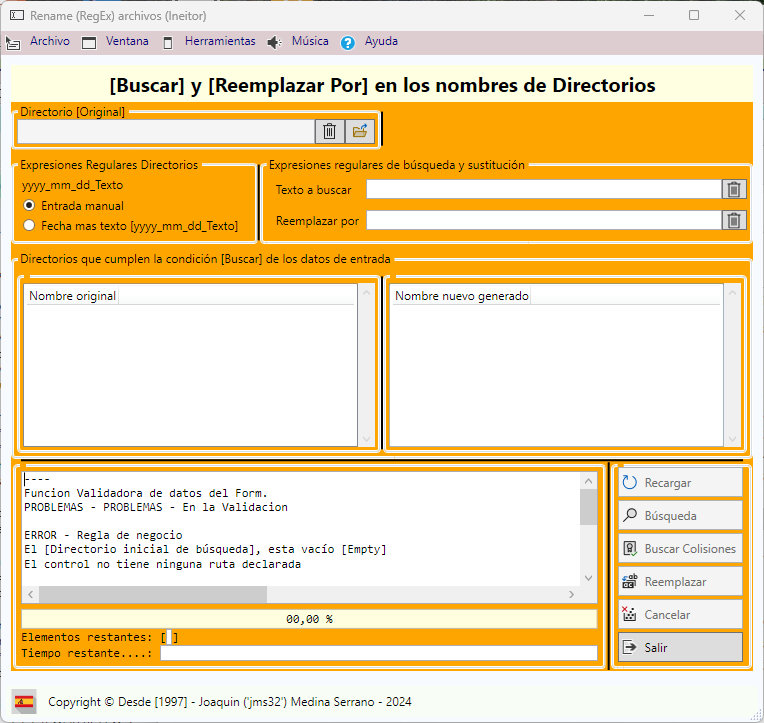Viewport: 764px width, 723px height.
Task: Click the application icon in title bar
Action: 17,16
